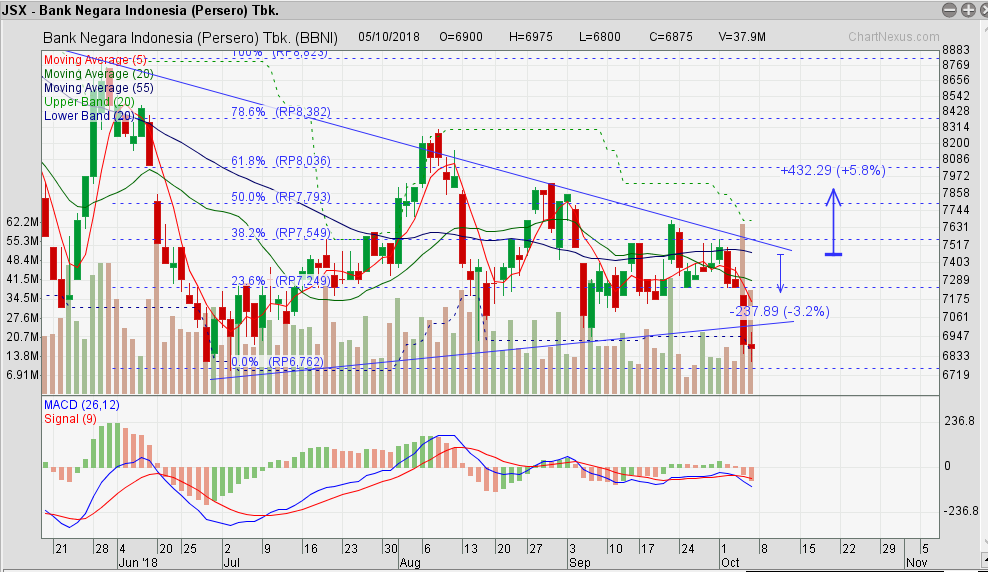The height and width of the screenshot is (572, 988).
Task: Click the plus button in the chart title bar
Action: [968, 10]
